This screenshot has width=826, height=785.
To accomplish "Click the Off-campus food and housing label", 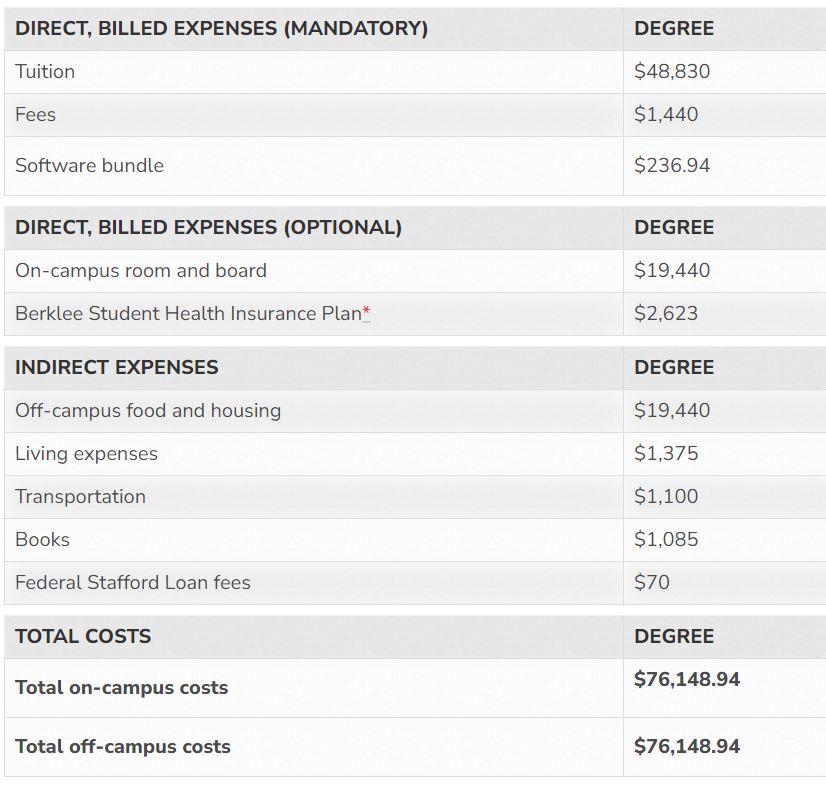I will click(x=148, y=411).
